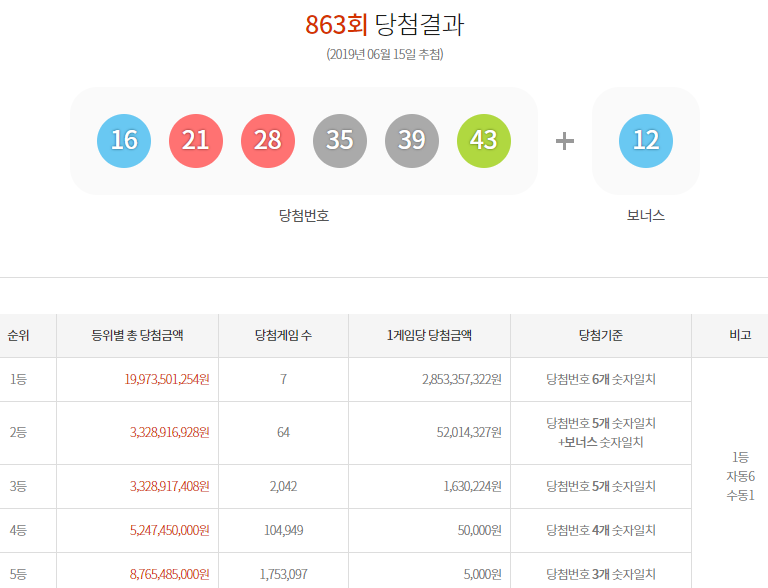Click per-game prize 2,853,357,322원
Image resolution: width=768 pixels, height=588 pixels.
pos(462,379)
